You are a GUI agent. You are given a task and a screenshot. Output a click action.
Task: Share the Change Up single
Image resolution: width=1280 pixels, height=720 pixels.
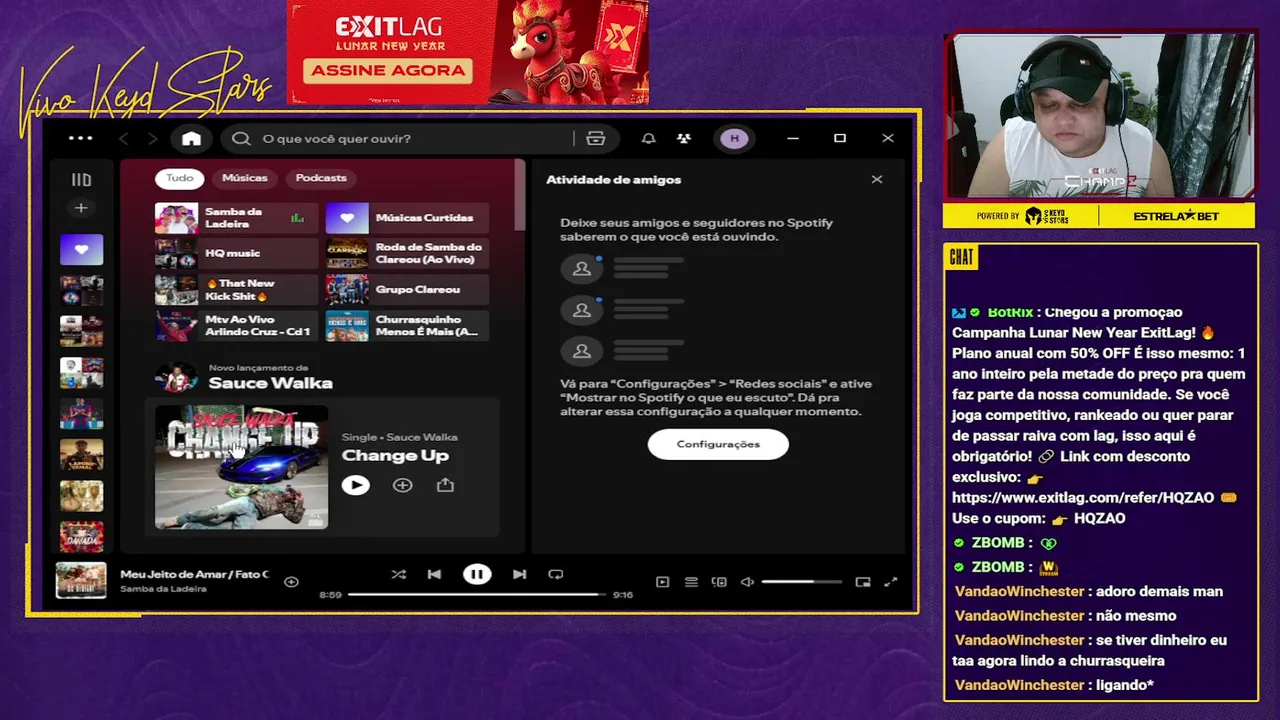pos(445,485)
